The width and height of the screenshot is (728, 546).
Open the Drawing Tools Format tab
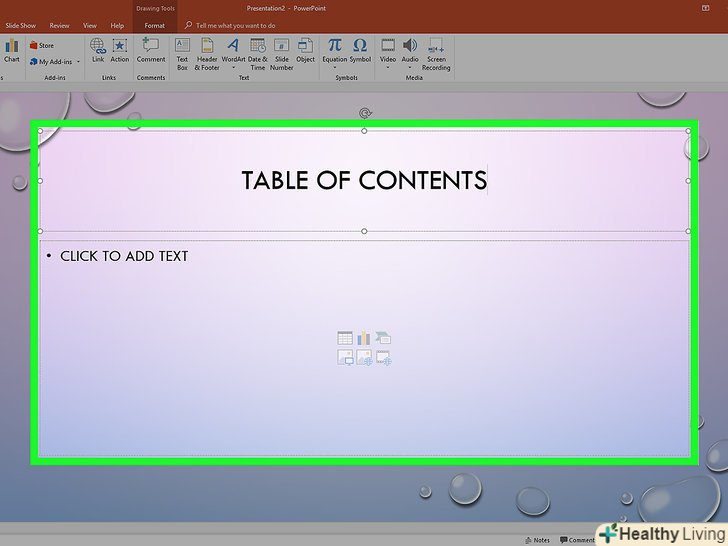pos(155,26)
